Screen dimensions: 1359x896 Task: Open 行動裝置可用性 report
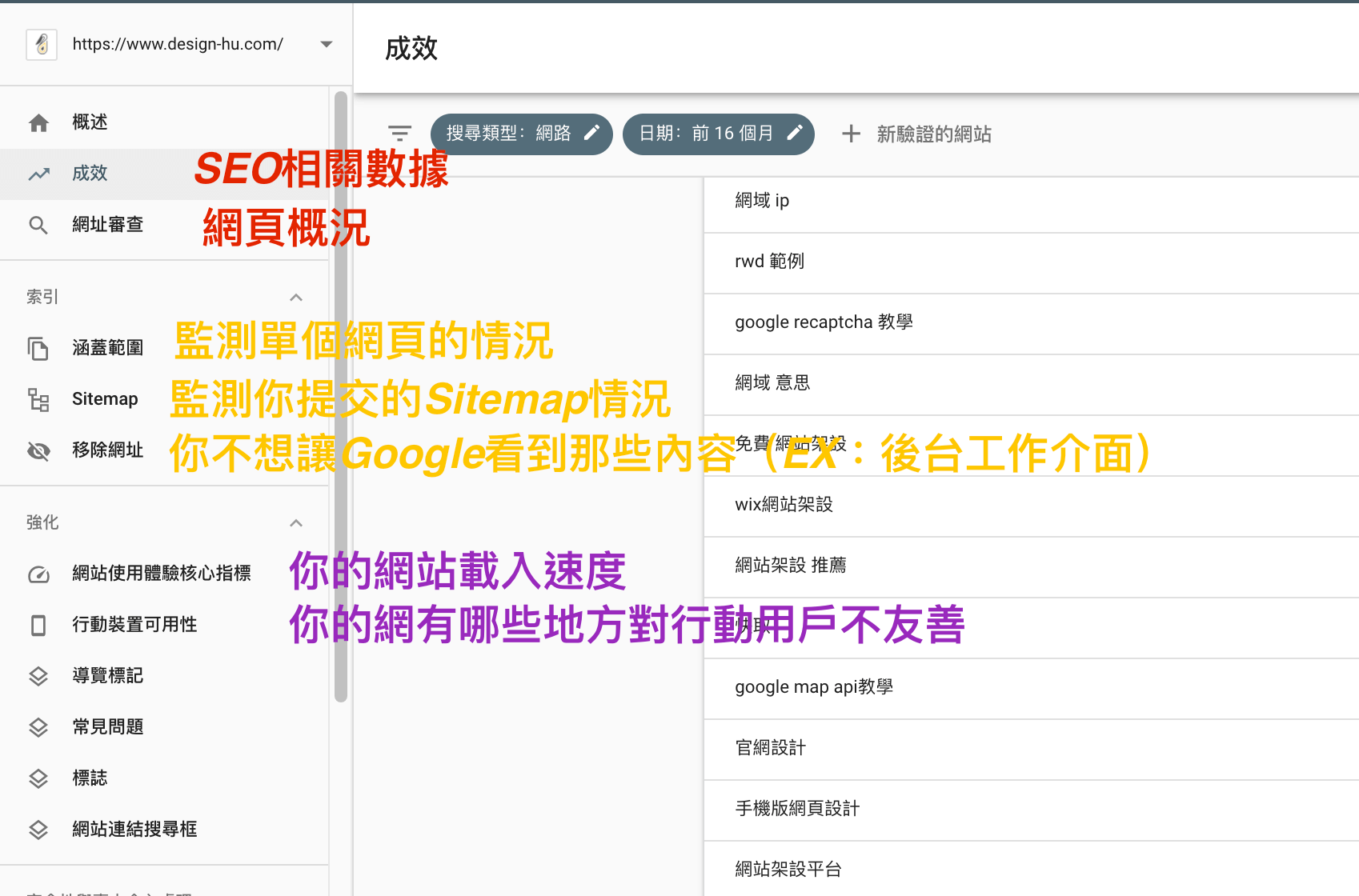(x=164, y=625)
